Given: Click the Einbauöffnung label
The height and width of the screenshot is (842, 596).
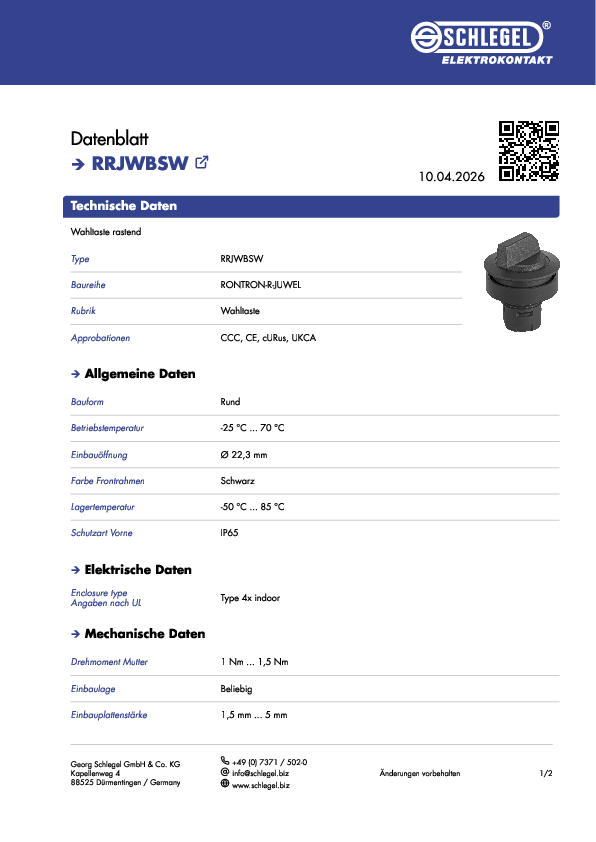Looking at the screenshot, I should point(99,455).
